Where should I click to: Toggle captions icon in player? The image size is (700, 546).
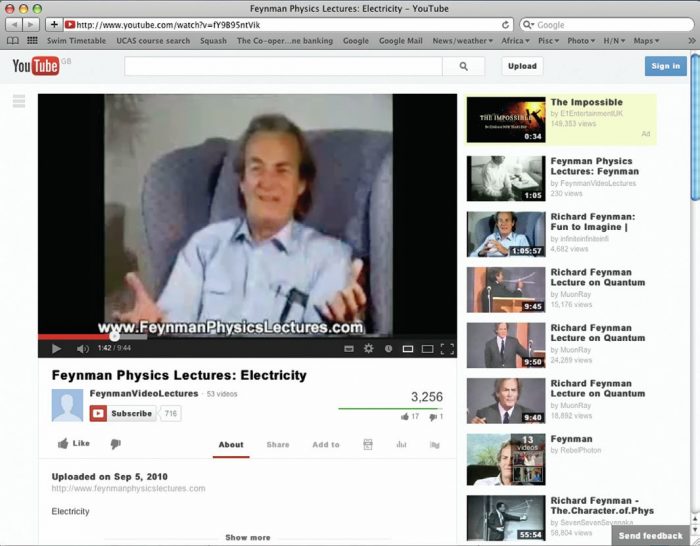(x=349, y=349)
